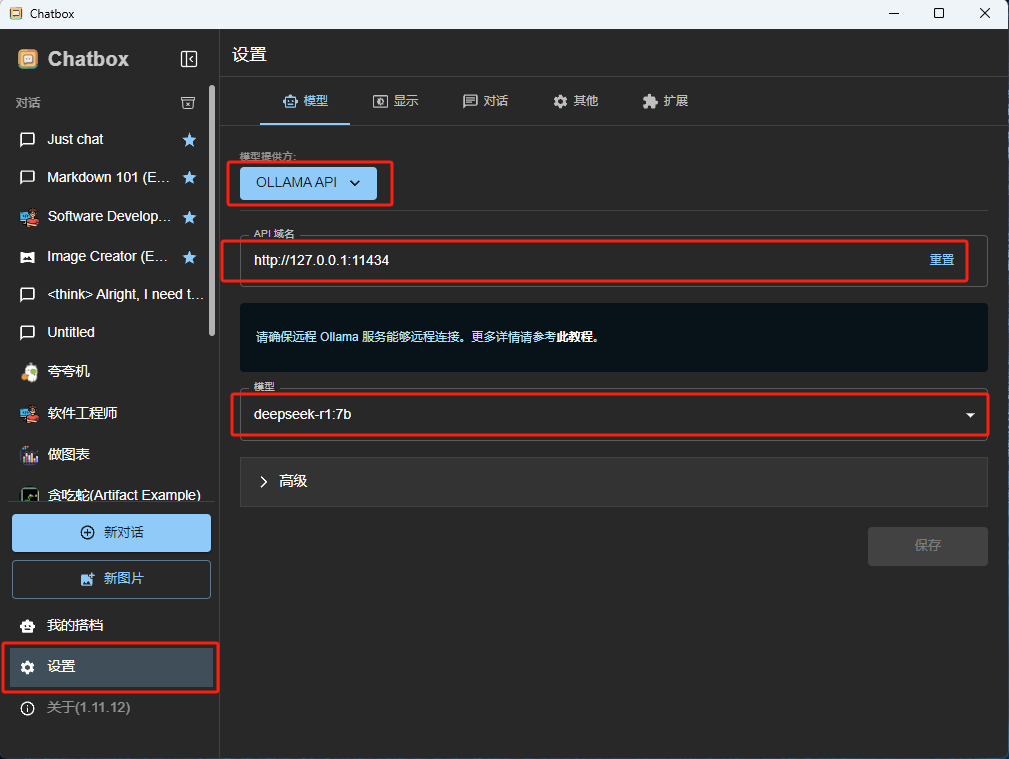Minimize the Chatbox window

pos(894,14)
